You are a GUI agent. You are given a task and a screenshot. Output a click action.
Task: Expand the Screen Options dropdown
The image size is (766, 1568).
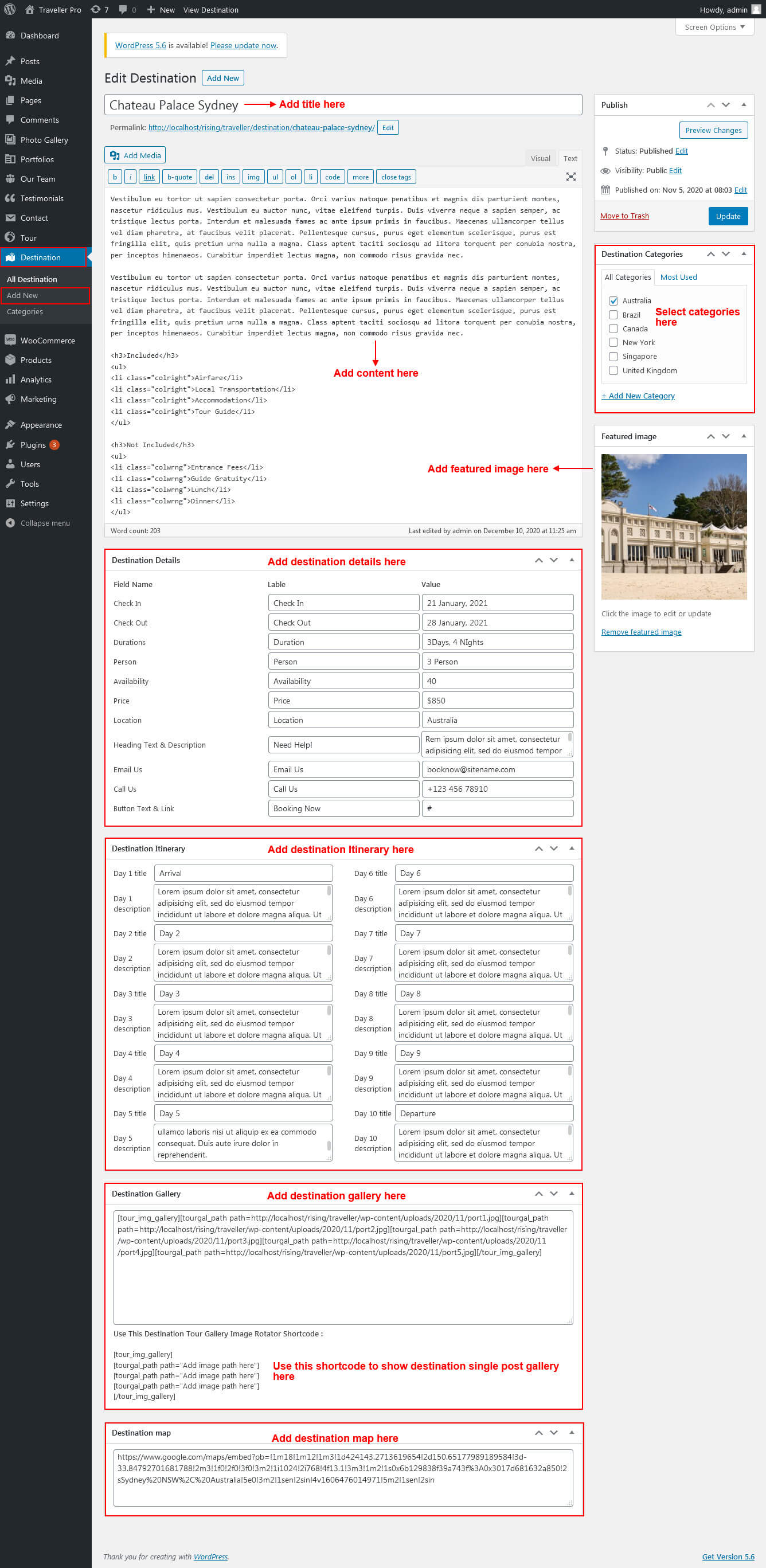pos(714,27)
